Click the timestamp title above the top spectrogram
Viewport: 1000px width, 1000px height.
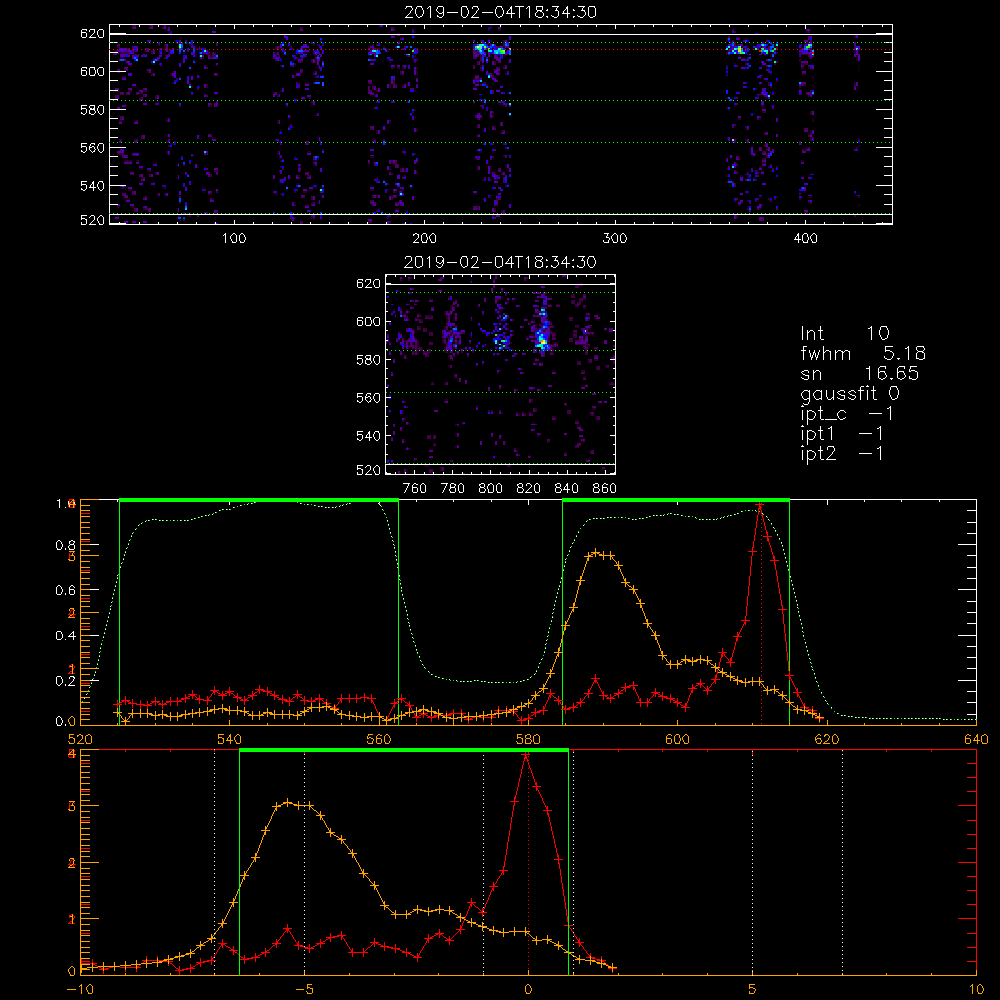coord(500,12)
